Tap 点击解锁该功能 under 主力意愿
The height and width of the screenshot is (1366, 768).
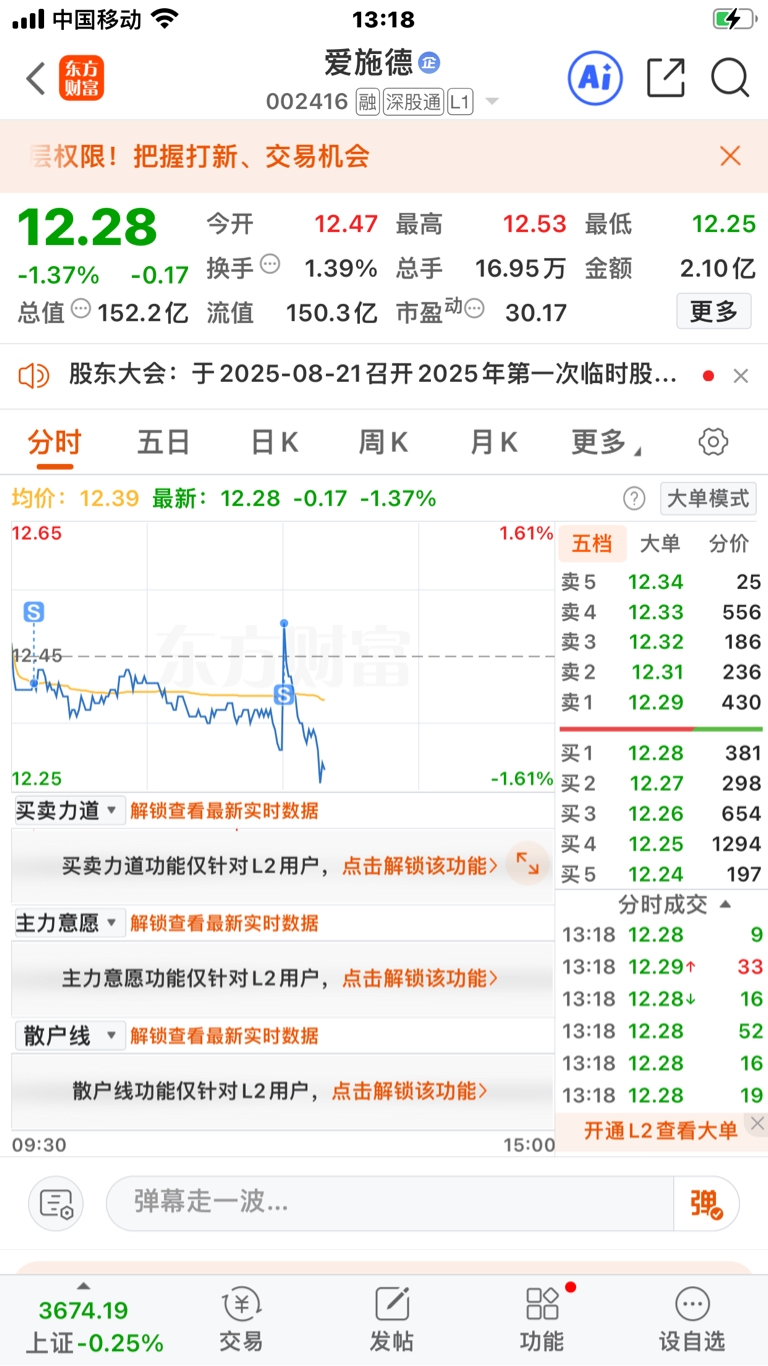point(420,978)
